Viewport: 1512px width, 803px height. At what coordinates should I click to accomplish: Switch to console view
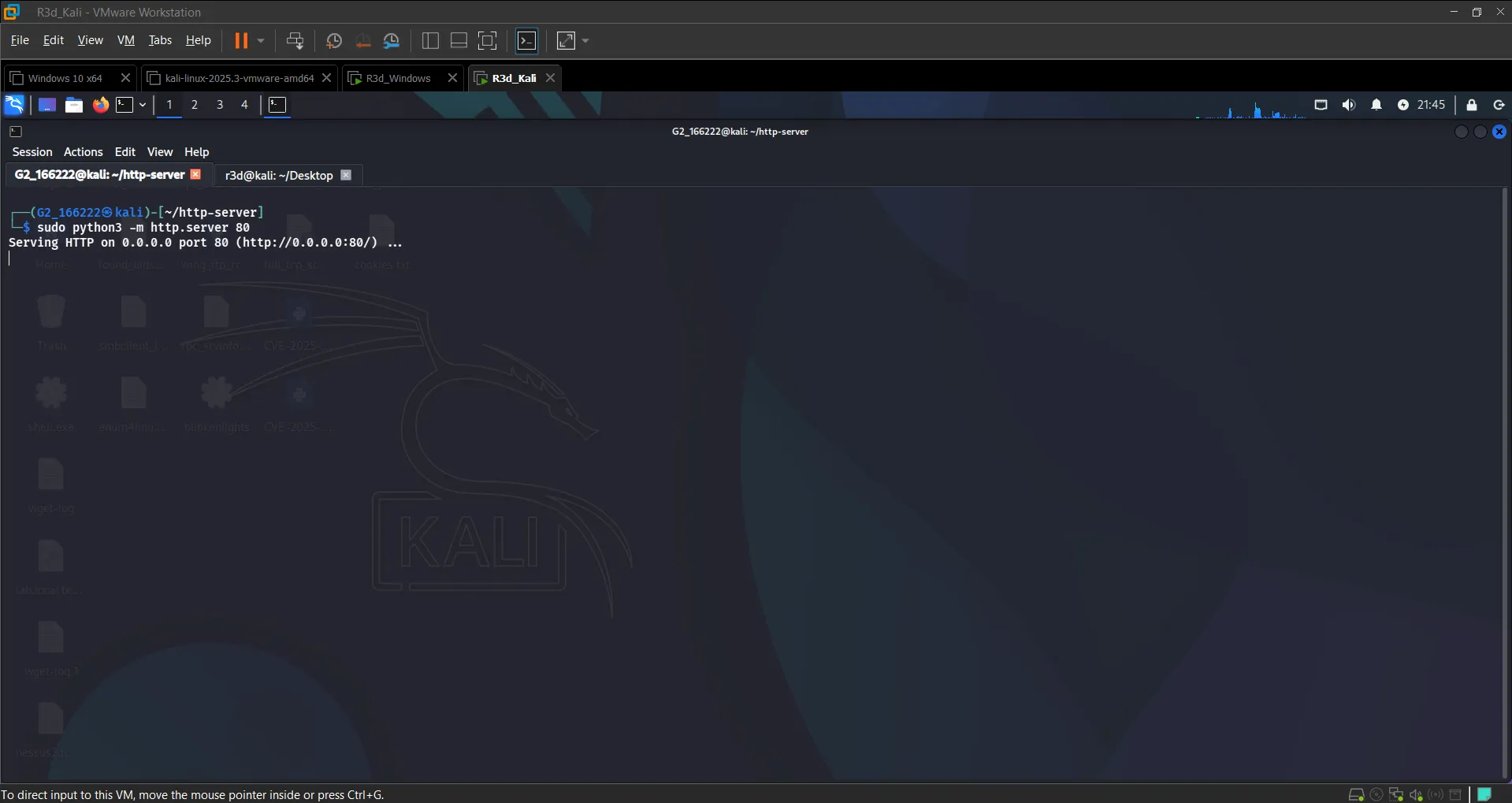[526, 41]
